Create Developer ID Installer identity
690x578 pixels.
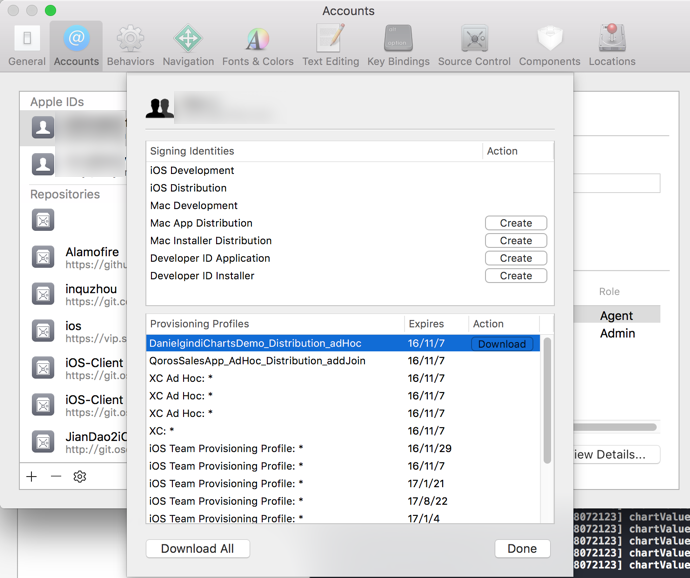516,276
